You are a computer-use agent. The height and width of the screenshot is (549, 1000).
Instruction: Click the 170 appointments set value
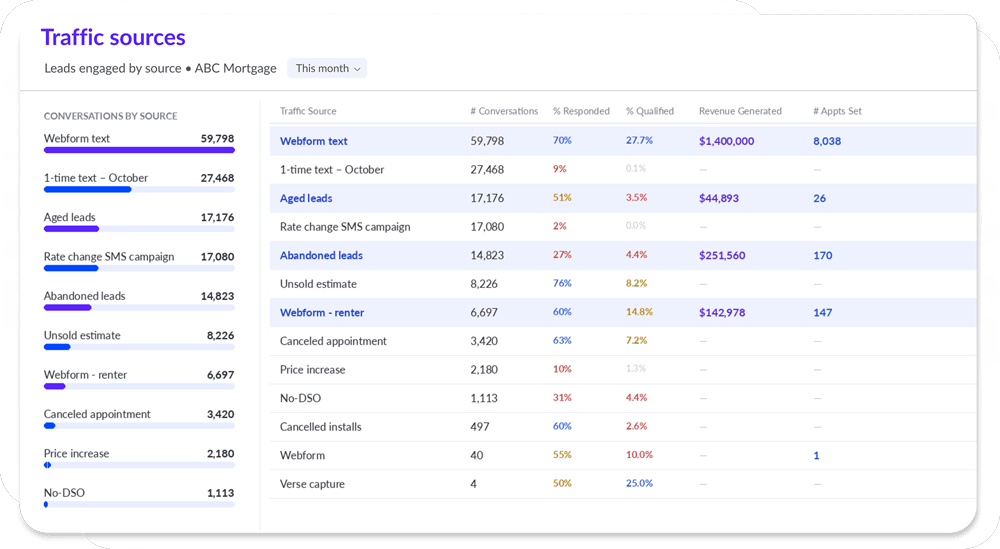823,255
